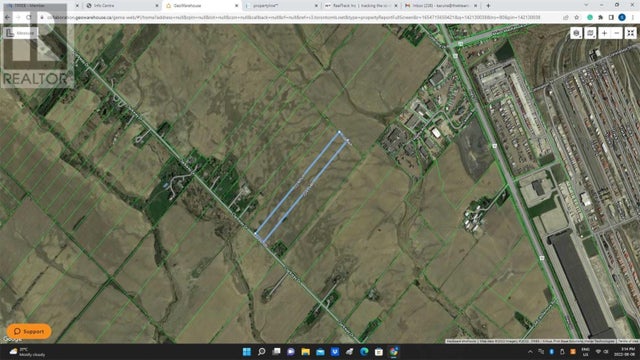
Task: Toggle the browser side panel
Action: click(x=611, y=18)
